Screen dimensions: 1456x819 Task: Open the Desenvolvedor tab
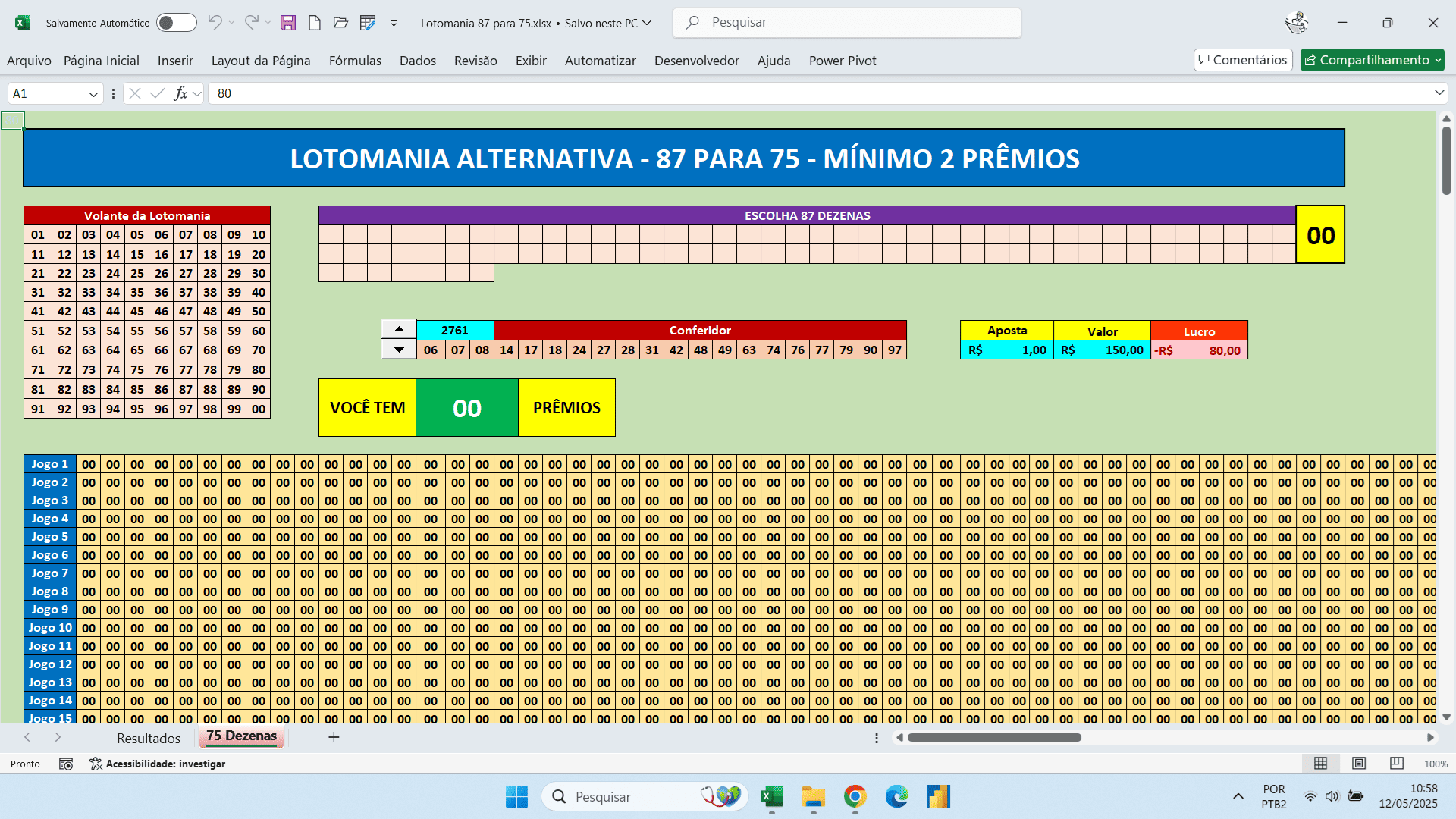(697, 61)
